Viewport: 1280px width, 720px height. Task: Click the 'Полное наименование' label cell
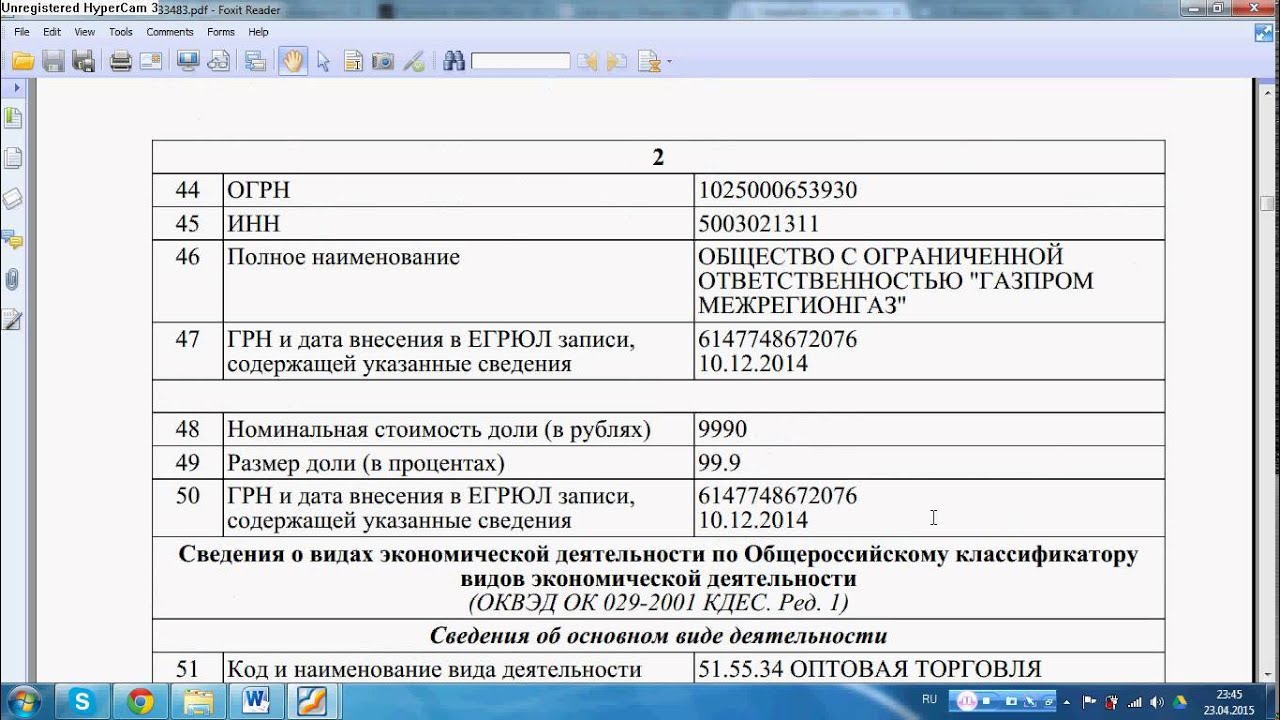coord(458,281)
